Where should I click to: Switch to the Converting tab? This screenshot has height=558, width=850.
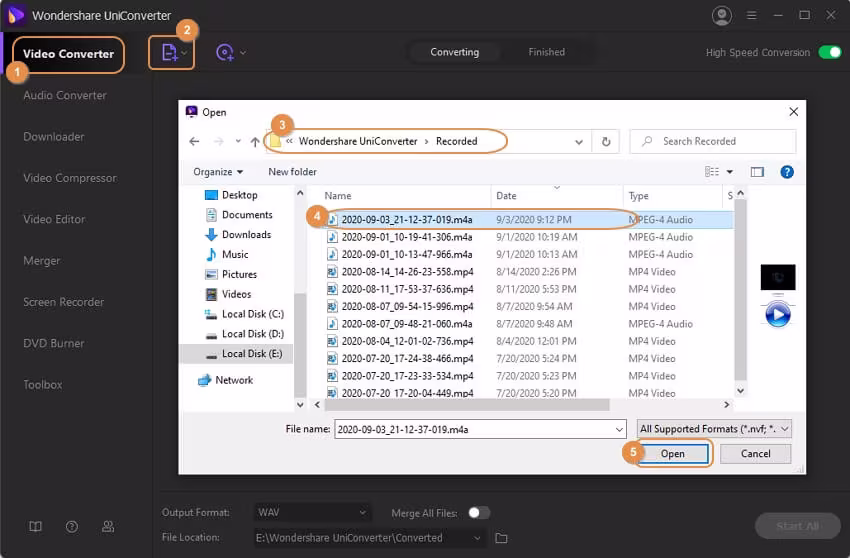[454, 52]
